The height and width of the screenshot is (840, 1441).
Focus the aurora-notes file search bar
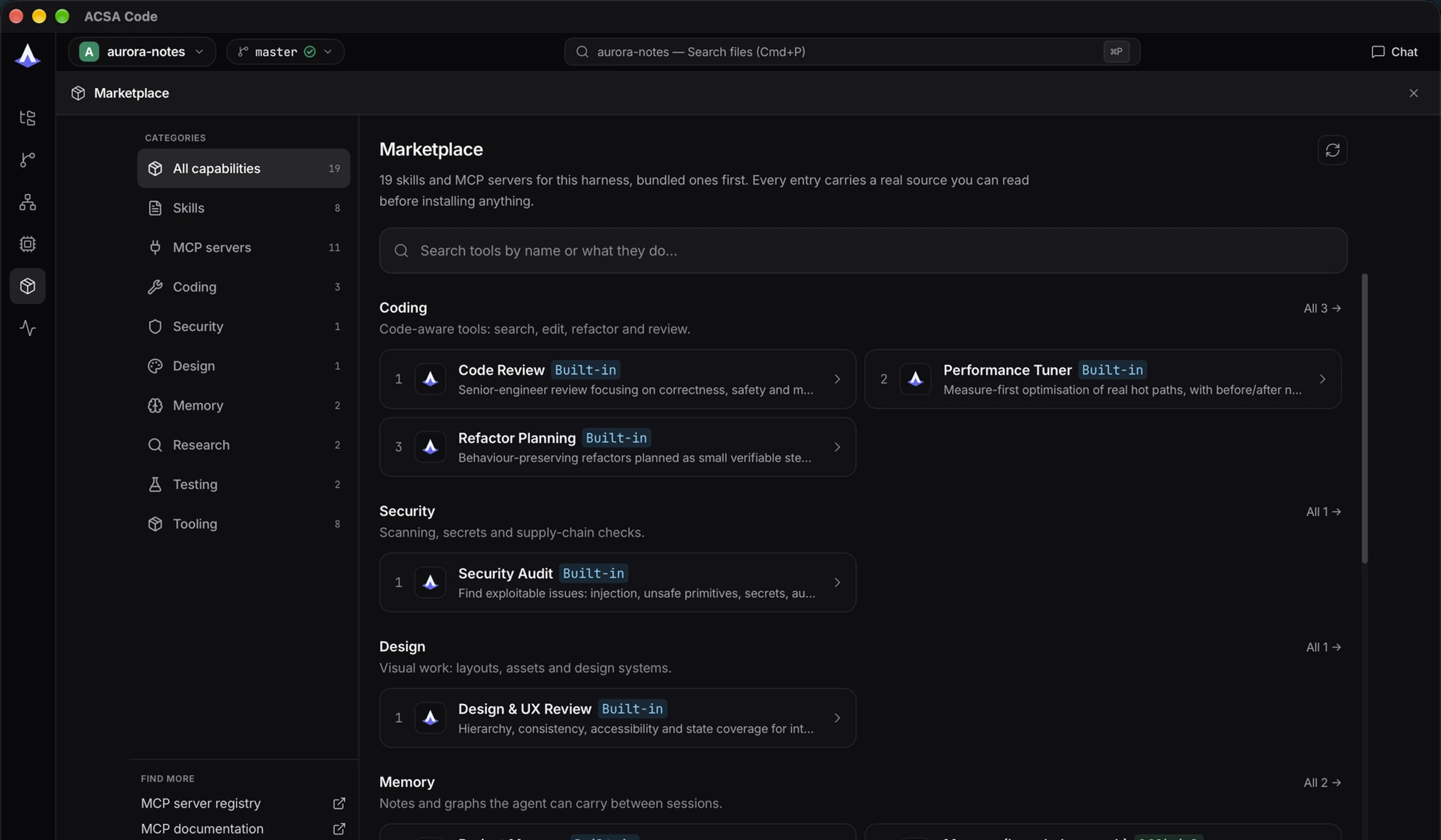(x=852, y=52)
